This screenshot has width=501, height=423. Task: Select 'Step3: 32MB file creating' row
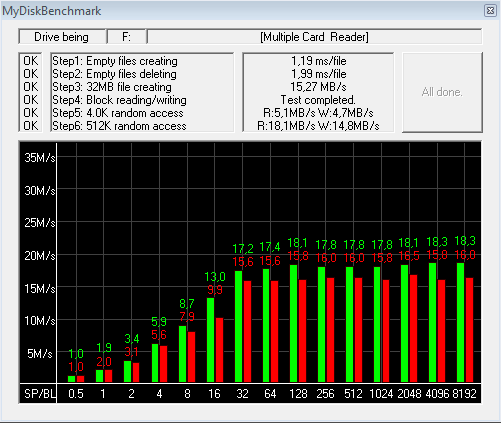[112, 87]
